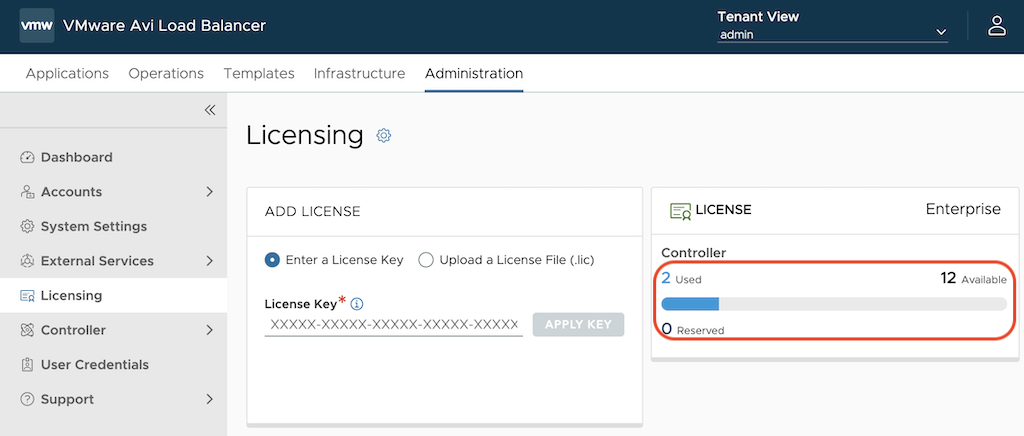Image resolution: width=1024 pixels, height=436 pixels.
Task: Click the License Key input field
Action: 394,325
